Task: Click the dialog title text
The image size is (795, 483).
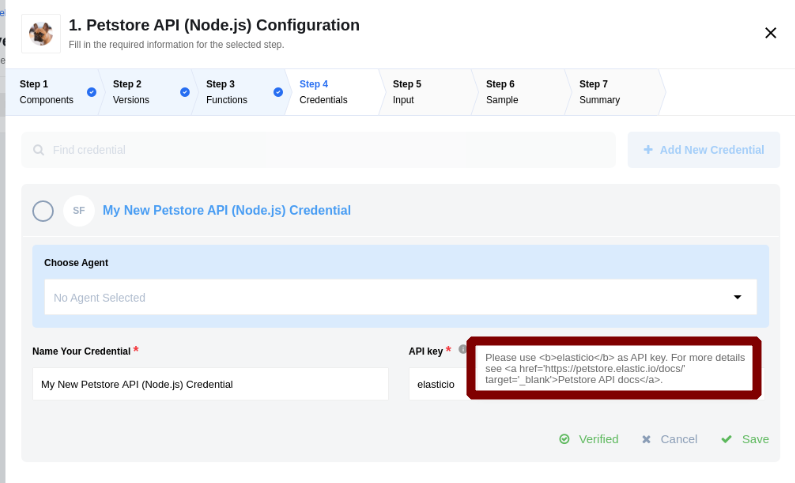Action: point(214,25)
